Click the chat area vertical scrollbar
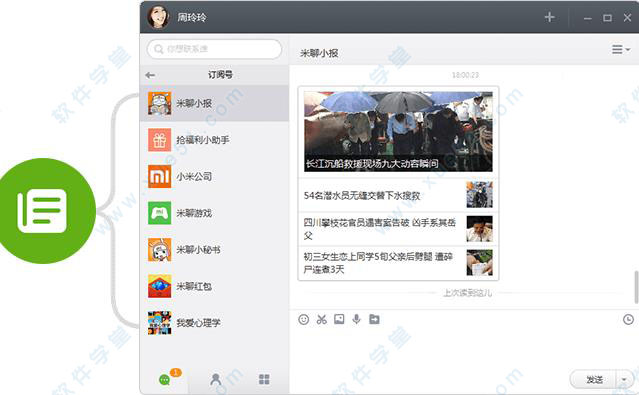 coord(636,287)
